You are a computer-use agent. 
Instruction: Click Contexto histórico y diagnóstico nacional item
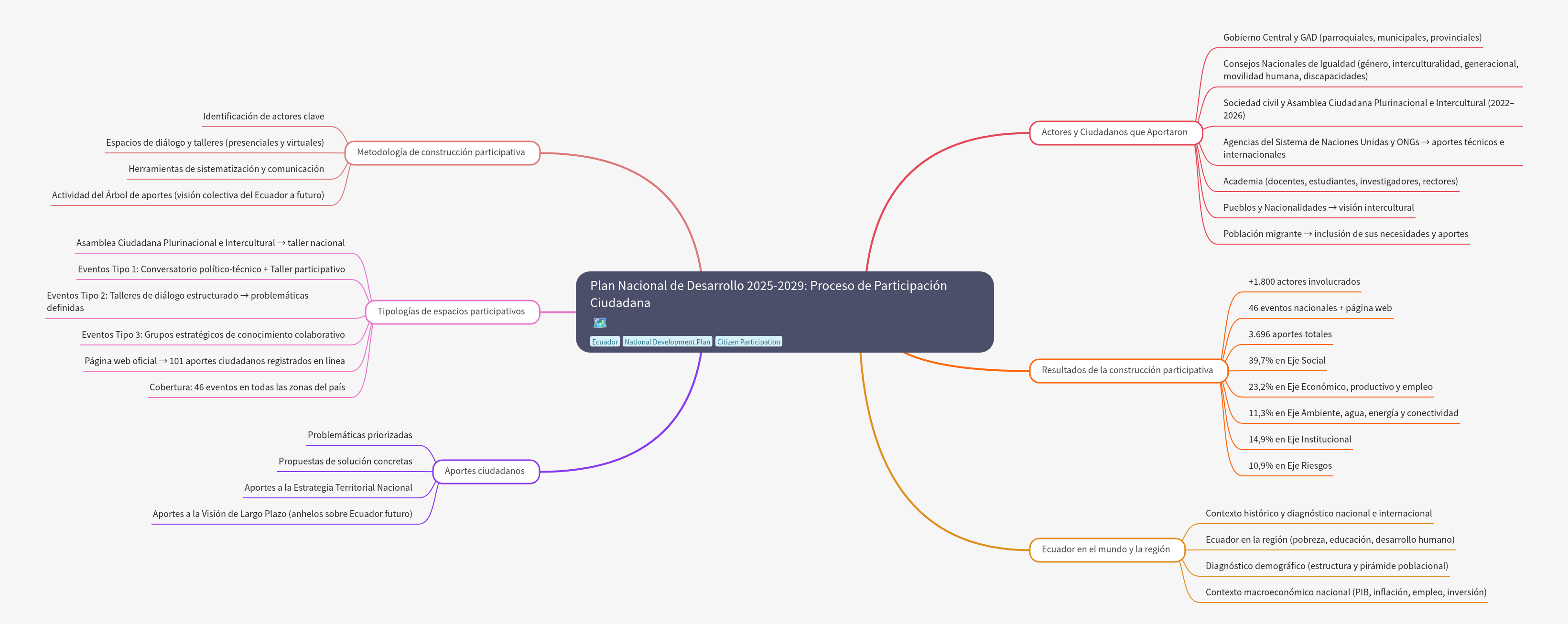point(1319,513)
